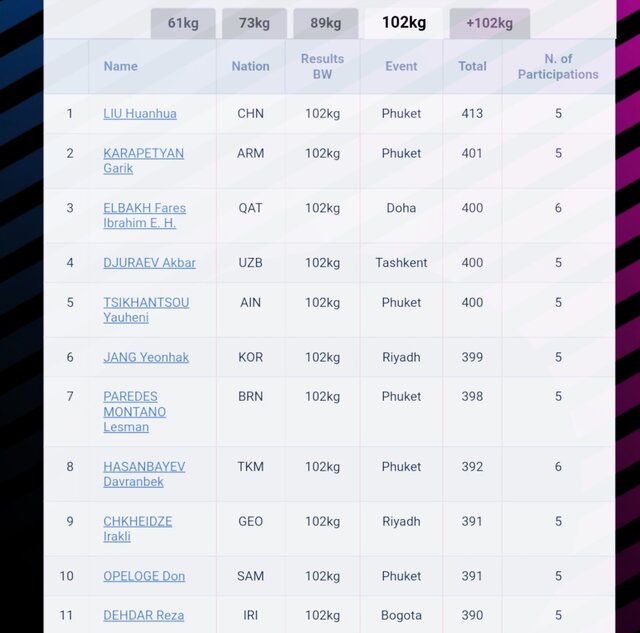Open OPELOGE Don profile link

pos(144,576)
